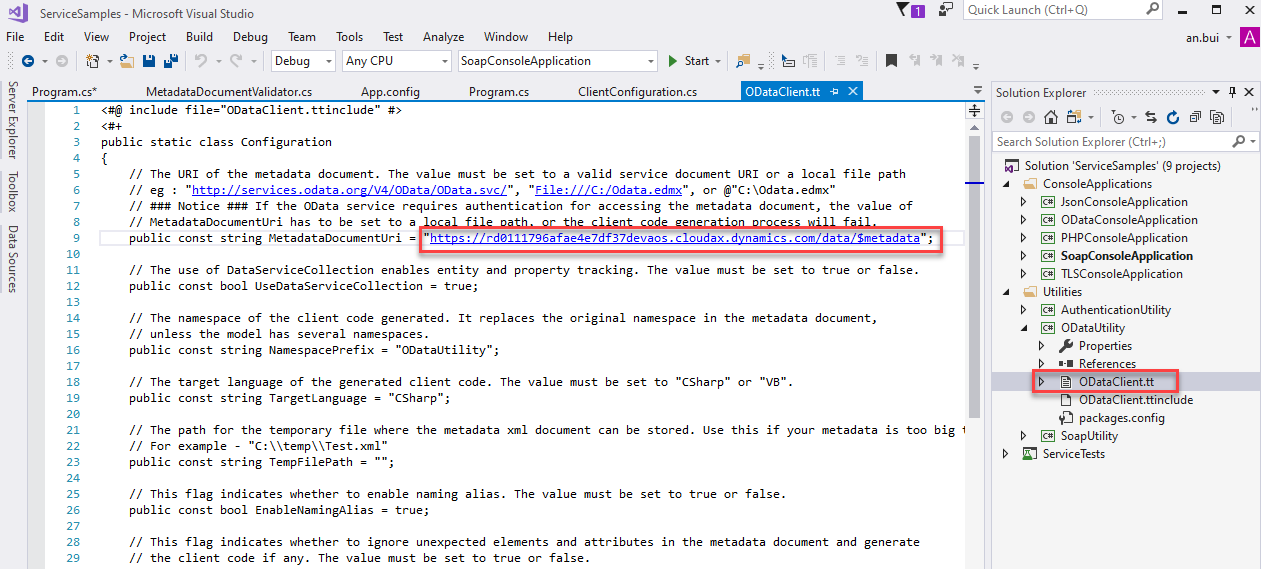Click the New Project toolbar icon
This screenshot has width=1261, height=569.
(x=93, y=61)
